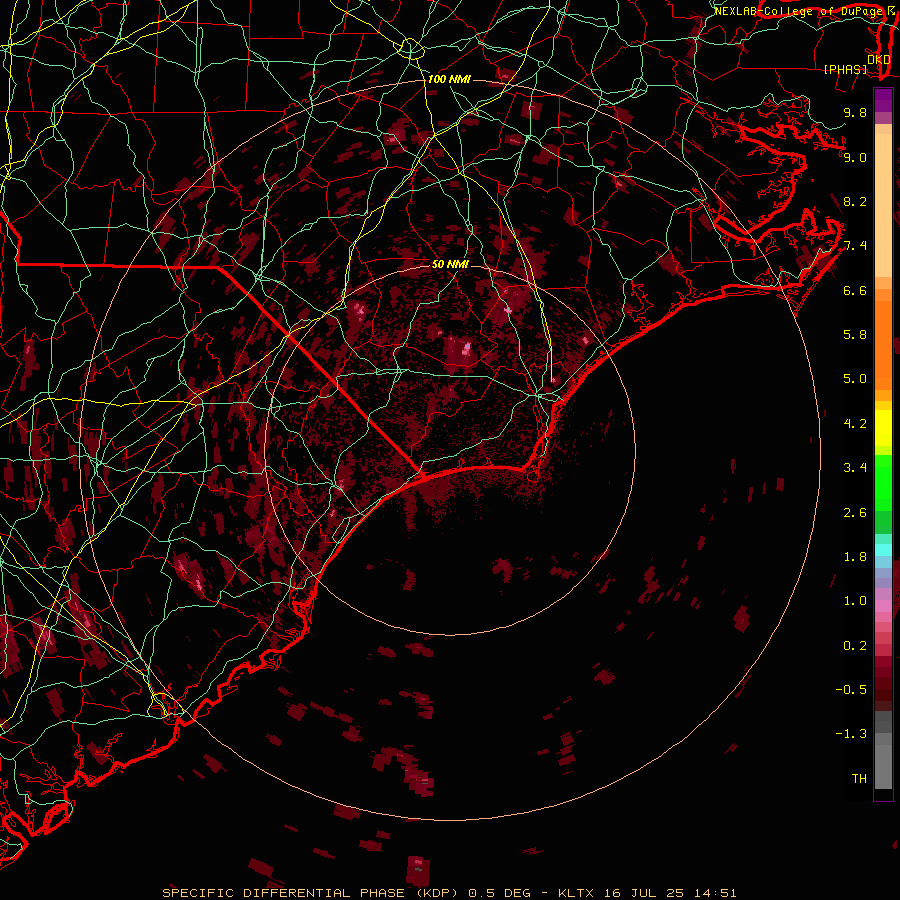900x900 pixels.
Task: Click the NEXLAB-College of DuPage credit text
Action: pos(798,11)
